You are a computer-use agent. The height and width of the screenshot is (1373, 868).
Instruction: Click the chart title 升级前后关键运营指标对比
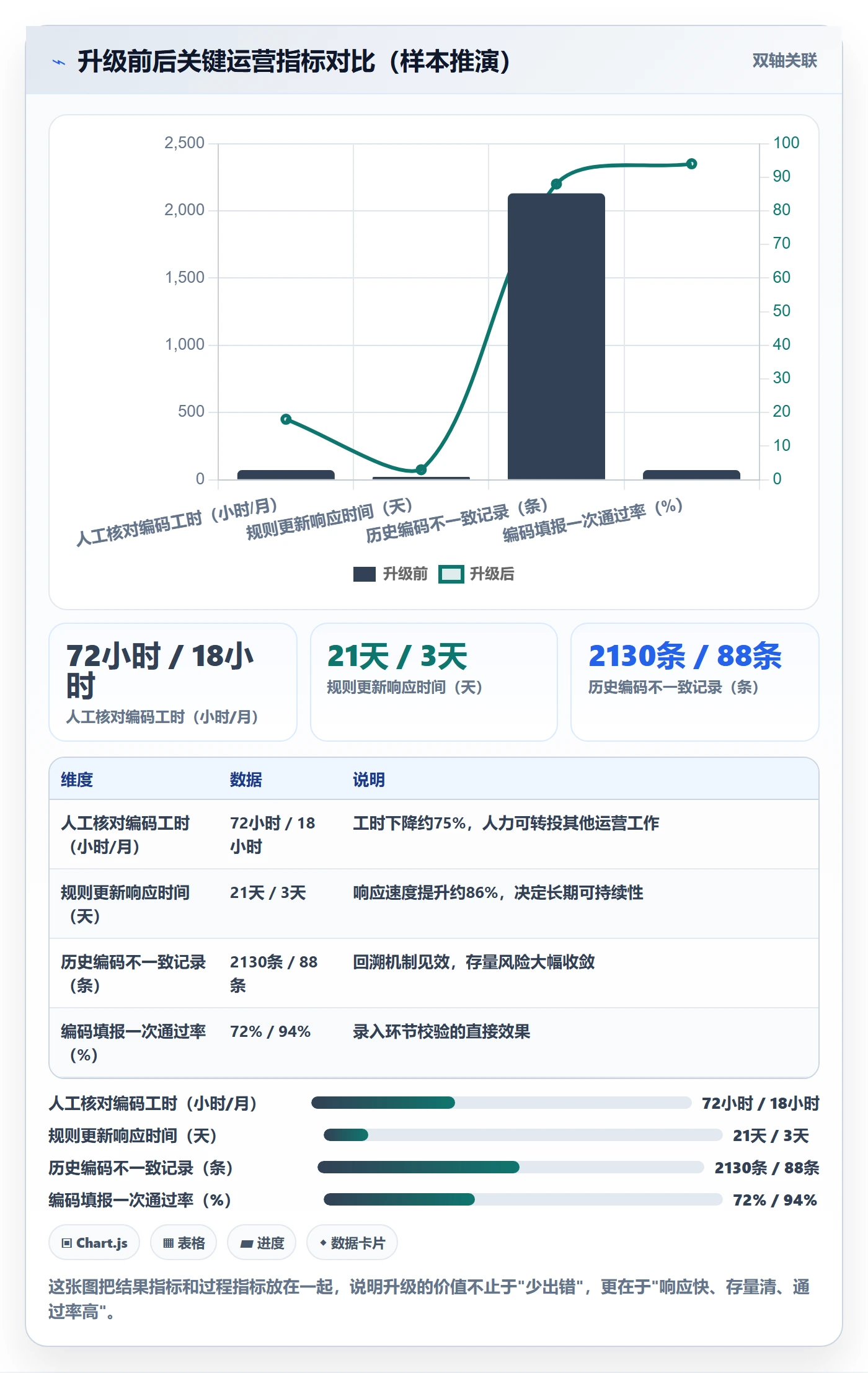coord(294,61)
